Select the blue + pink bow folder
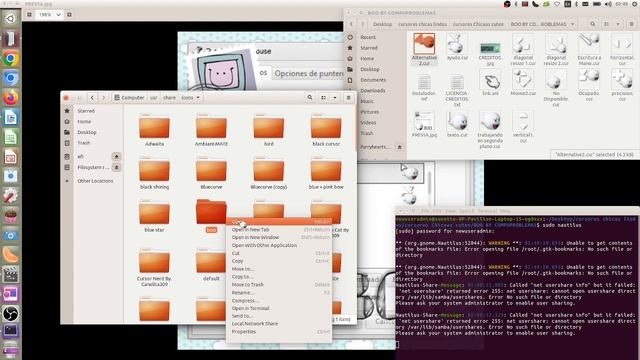Image resolution: width=640 pixels, height=360 pixels. click(x=326, y=173)
